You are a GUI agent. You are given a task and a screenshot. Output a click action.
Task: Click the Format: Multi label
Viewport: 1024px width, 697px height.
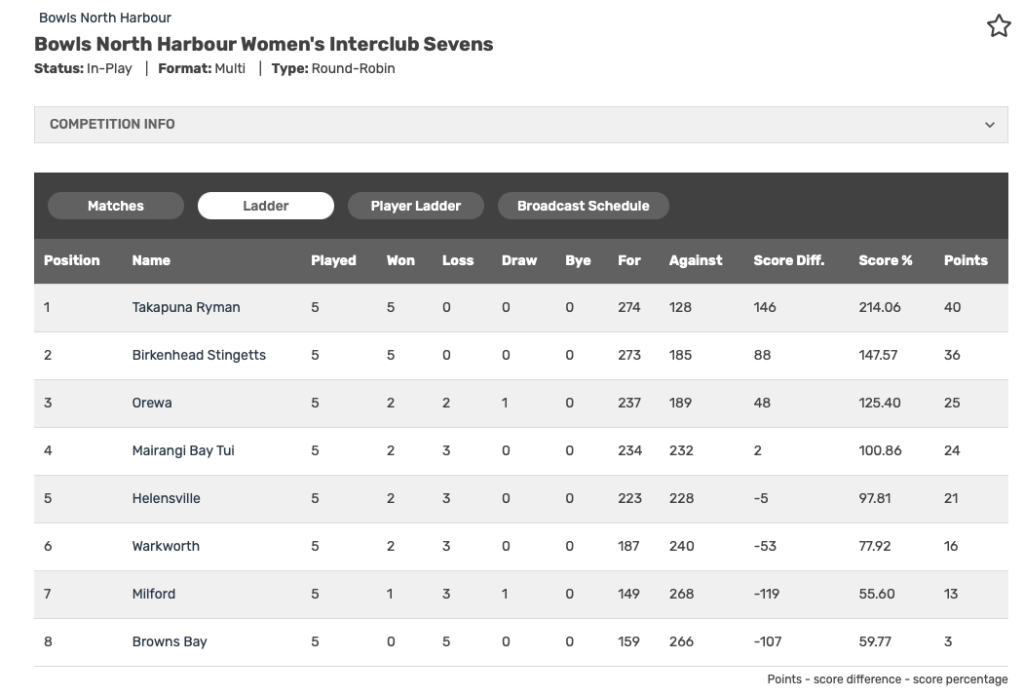[x=202, y=69]
